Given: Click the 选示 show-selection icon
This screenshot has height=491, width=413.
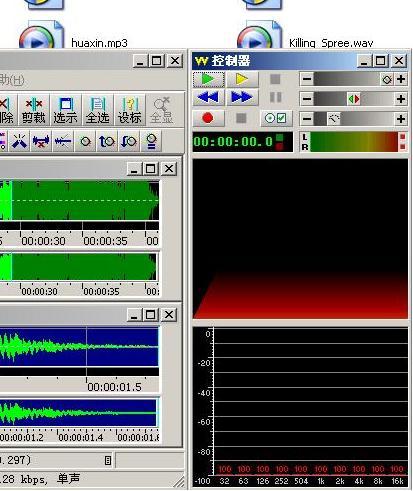Looking at the screenshot, I should [x=65, y=110].
